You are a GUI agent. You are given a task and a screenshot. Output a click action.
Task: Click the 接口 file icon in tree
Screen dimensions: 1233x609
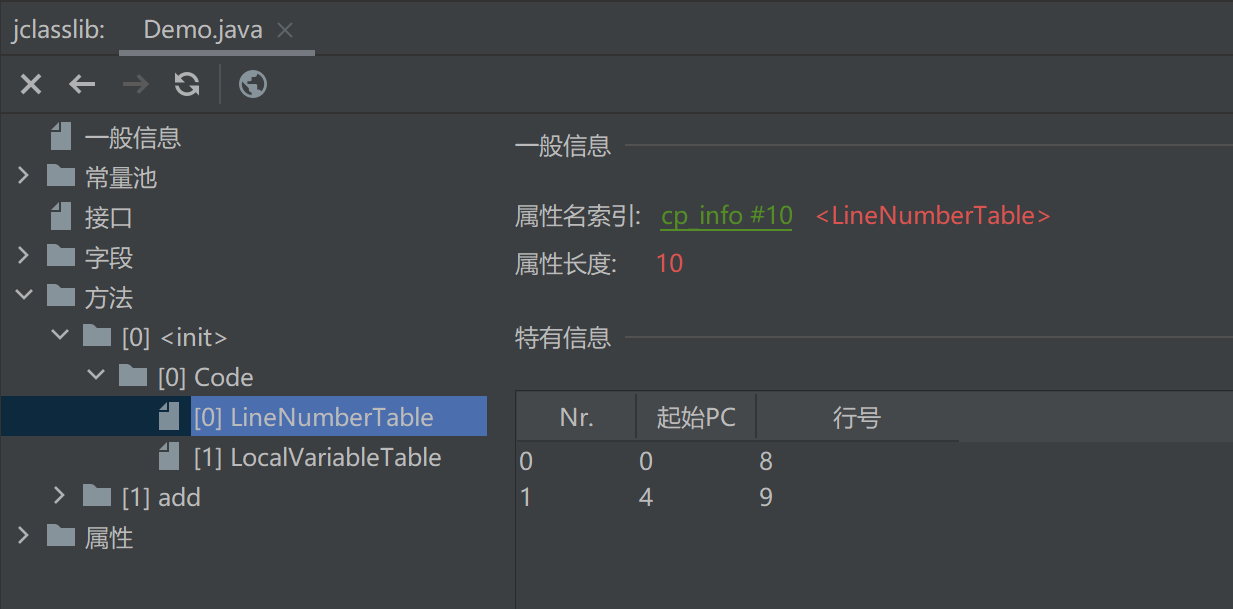(x=62, y=217)
